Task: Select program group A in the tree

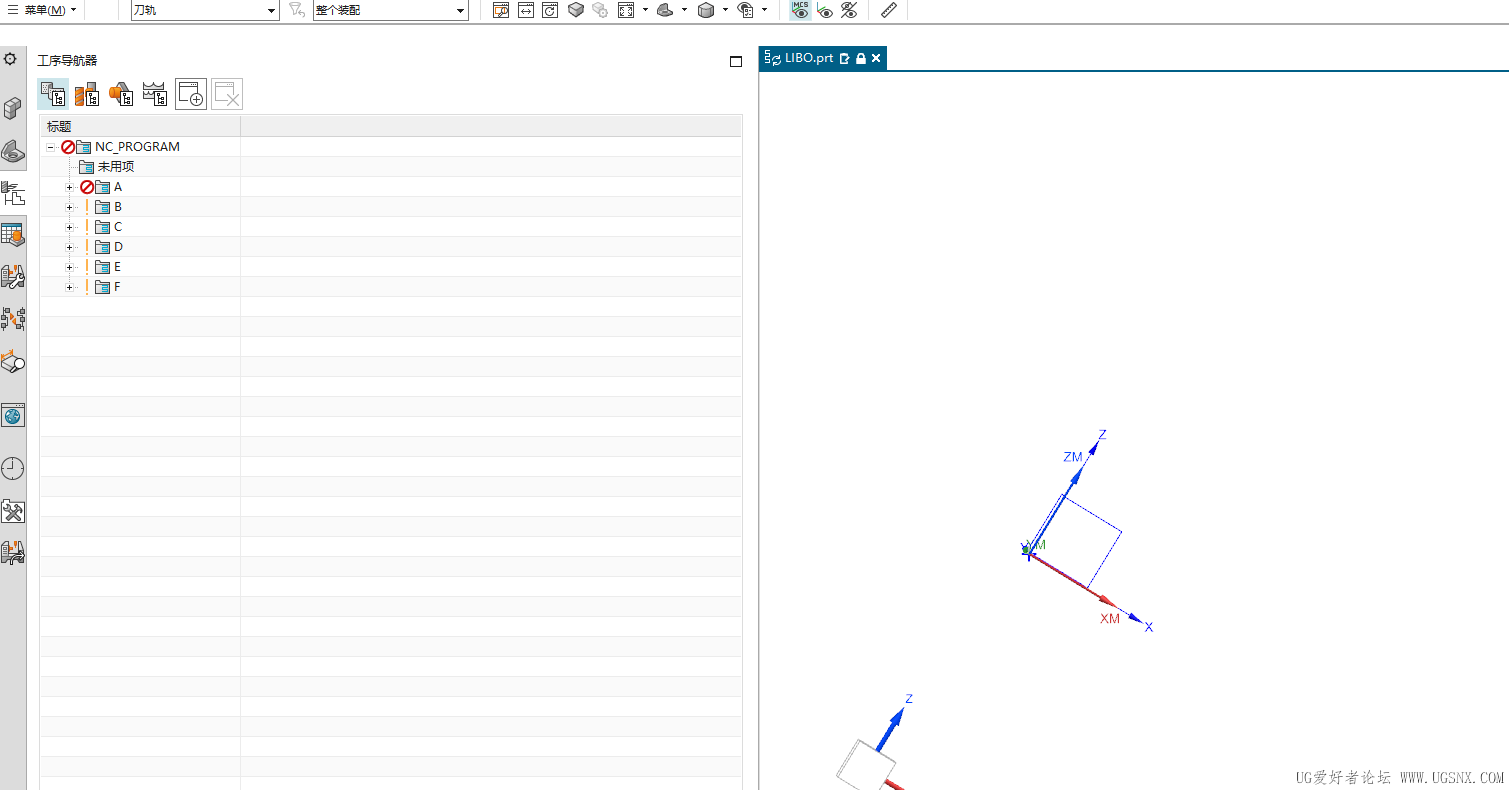Action: coord(118,187)
